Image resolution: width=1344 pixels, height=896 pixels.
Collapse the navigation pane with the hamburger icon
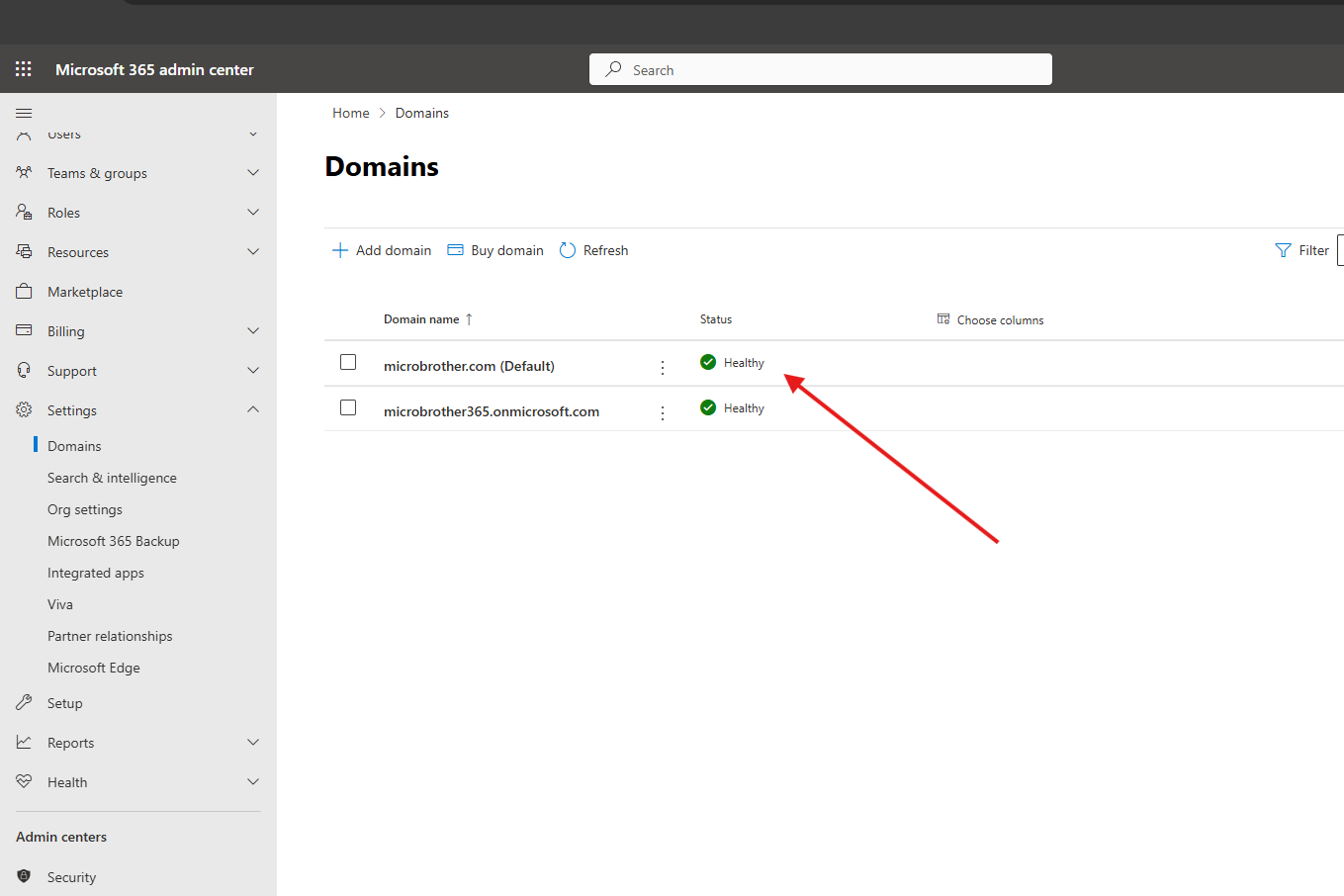point(24,113)
